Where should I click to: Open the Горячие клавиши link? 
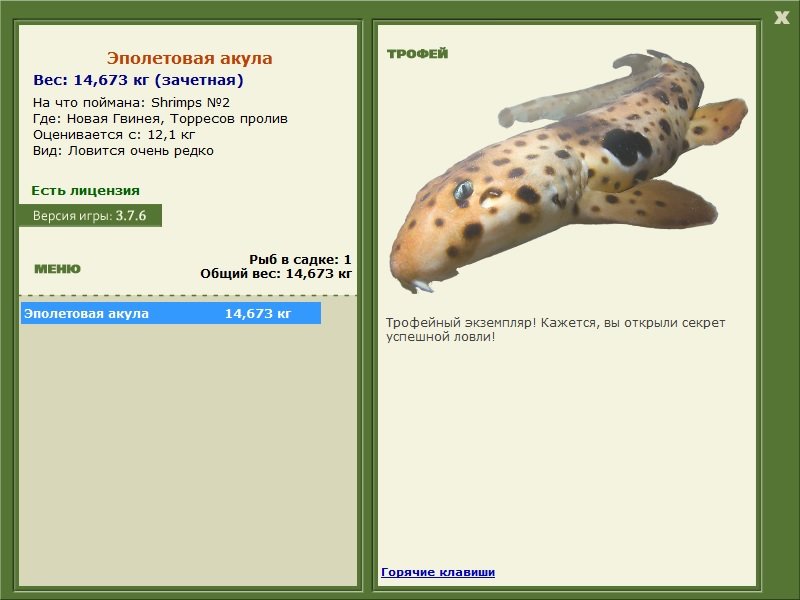click(438, 572)
